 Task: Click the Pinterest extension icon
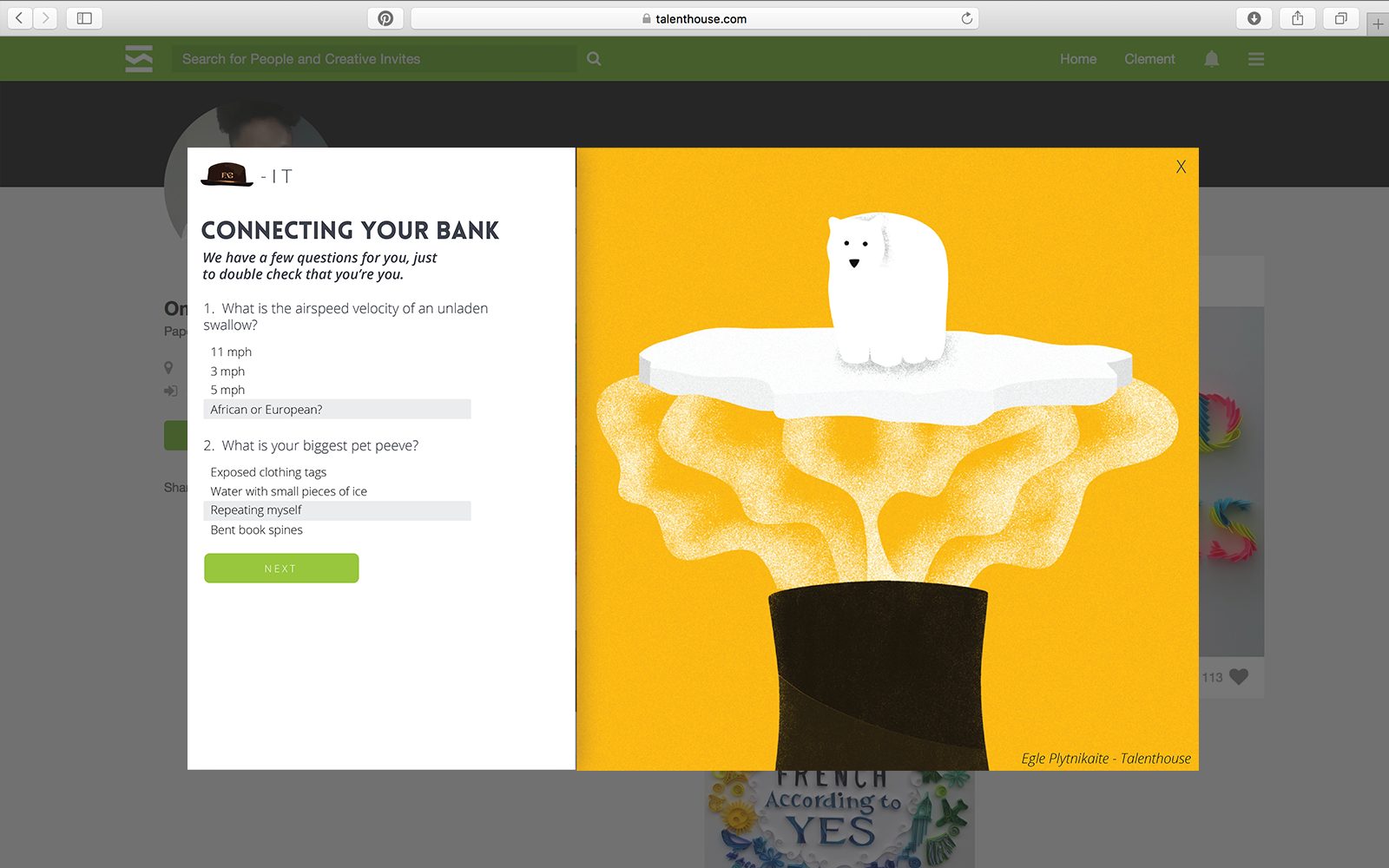click(x=385, y=18)
